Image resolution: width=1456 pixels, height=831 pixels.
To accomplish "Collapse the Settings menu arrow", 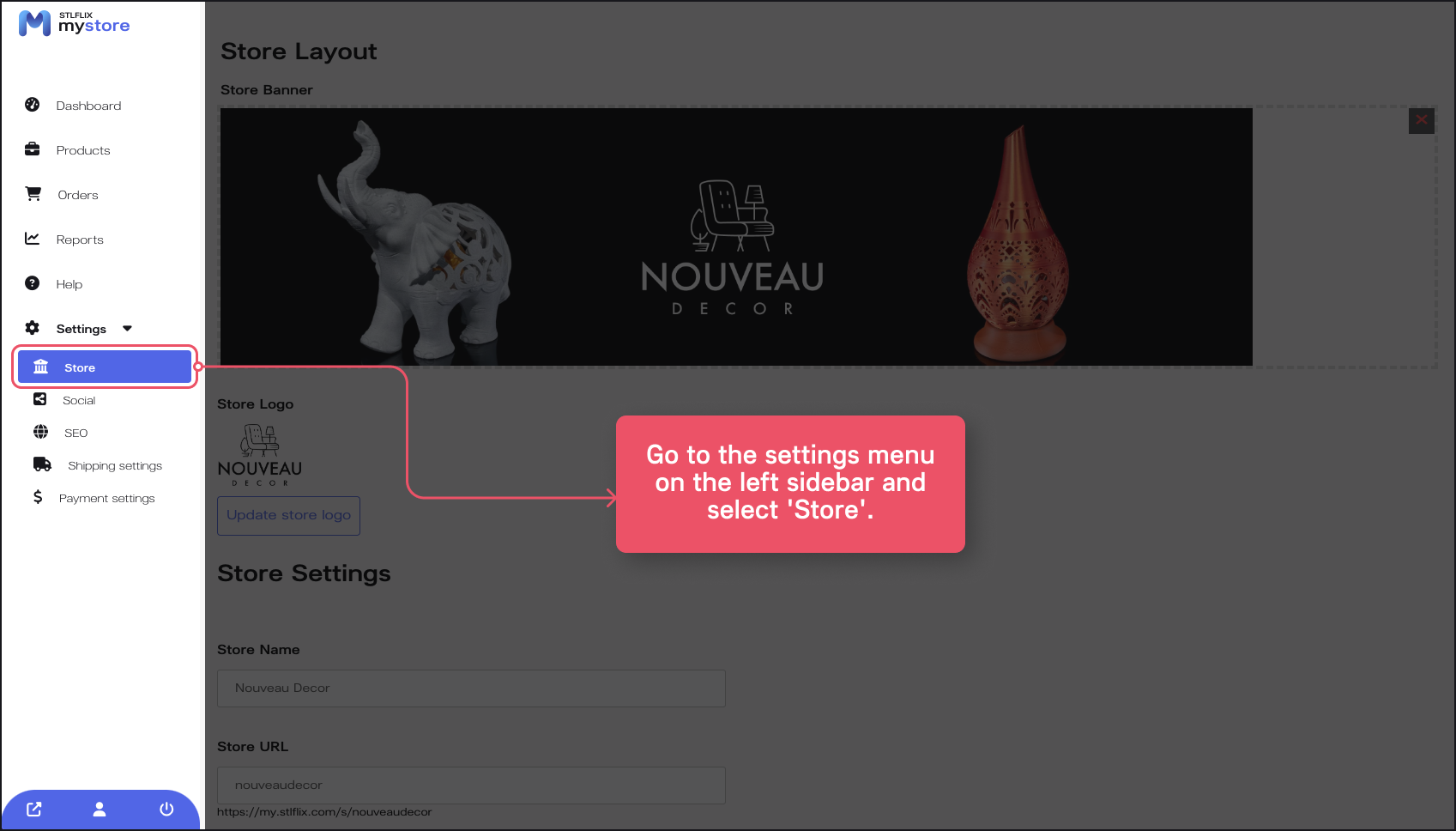I will 128,328.
